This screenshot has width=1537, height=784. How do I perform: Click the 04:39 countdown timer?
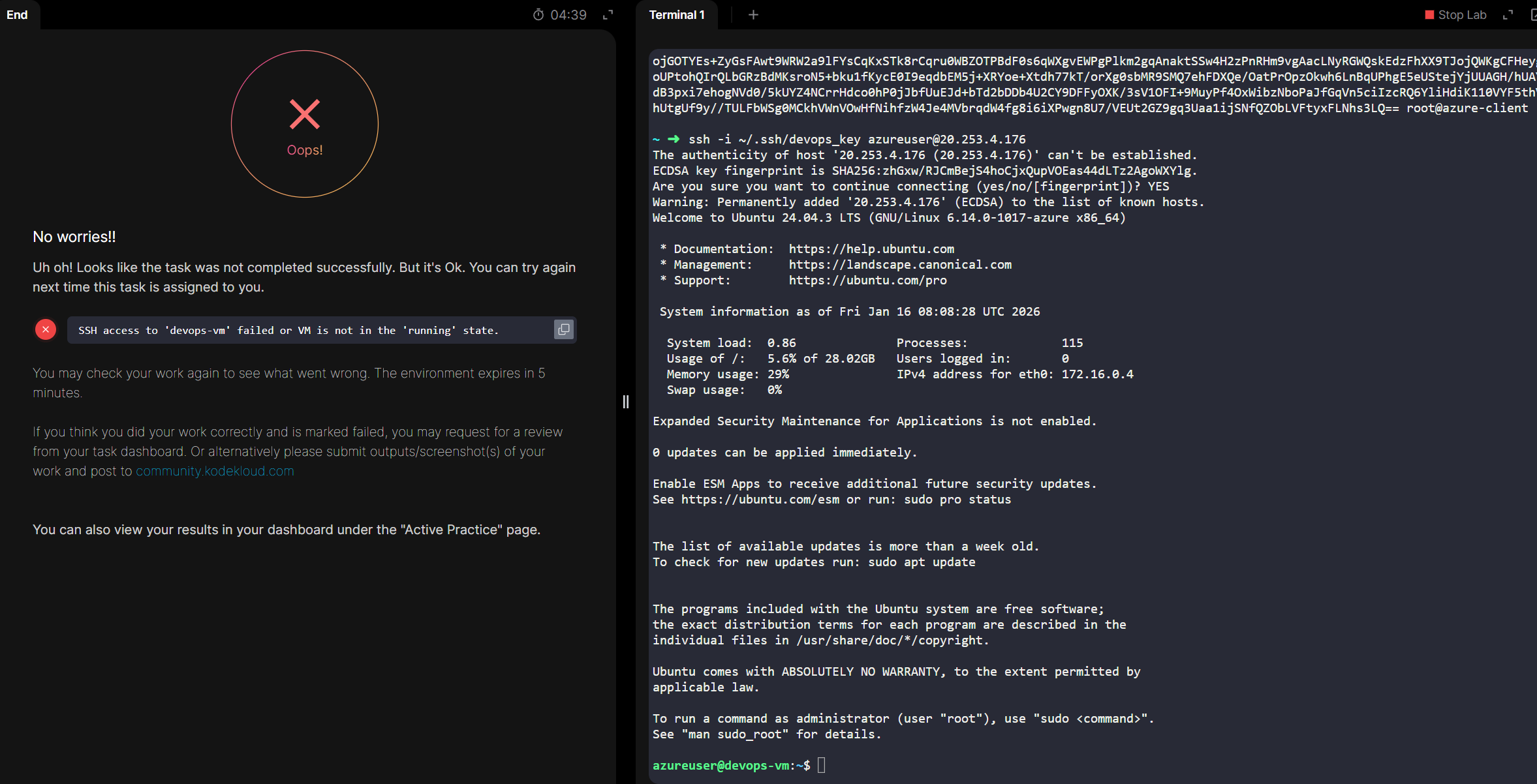coord(568,15)
